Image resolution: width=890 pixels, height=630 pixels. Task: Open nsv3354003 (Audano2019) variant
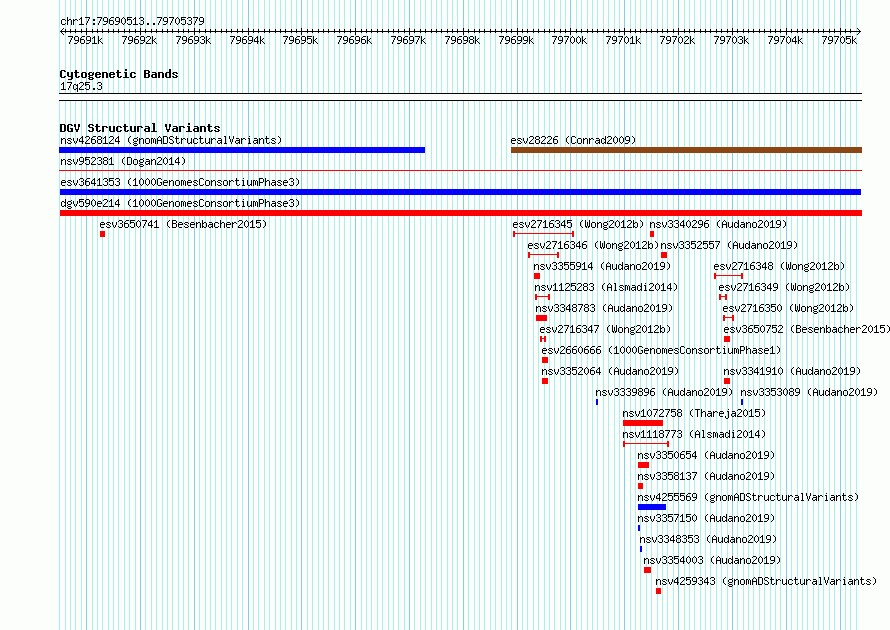[x=712, y=560]
